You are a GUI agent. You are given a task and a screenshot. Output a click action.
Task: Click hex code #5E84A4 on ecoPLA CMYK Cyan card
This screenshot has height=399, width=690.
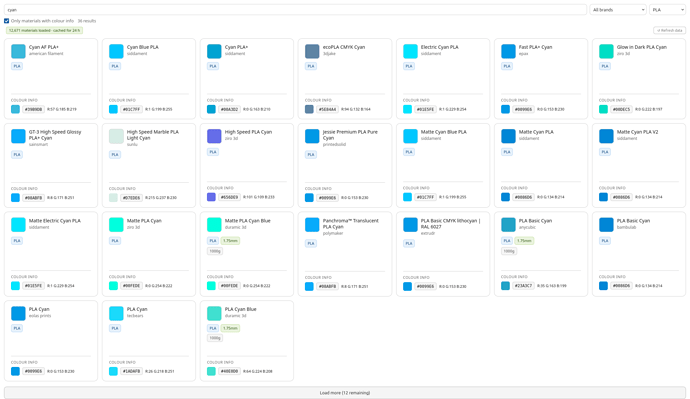coord(327,109)
